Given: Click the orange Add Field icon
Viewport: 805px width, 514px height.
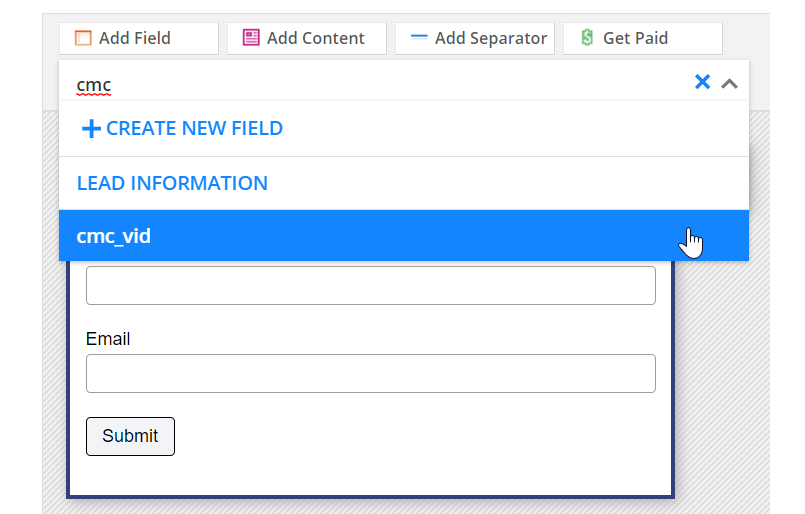Looking at the screenshot, I should pos(83,38).
